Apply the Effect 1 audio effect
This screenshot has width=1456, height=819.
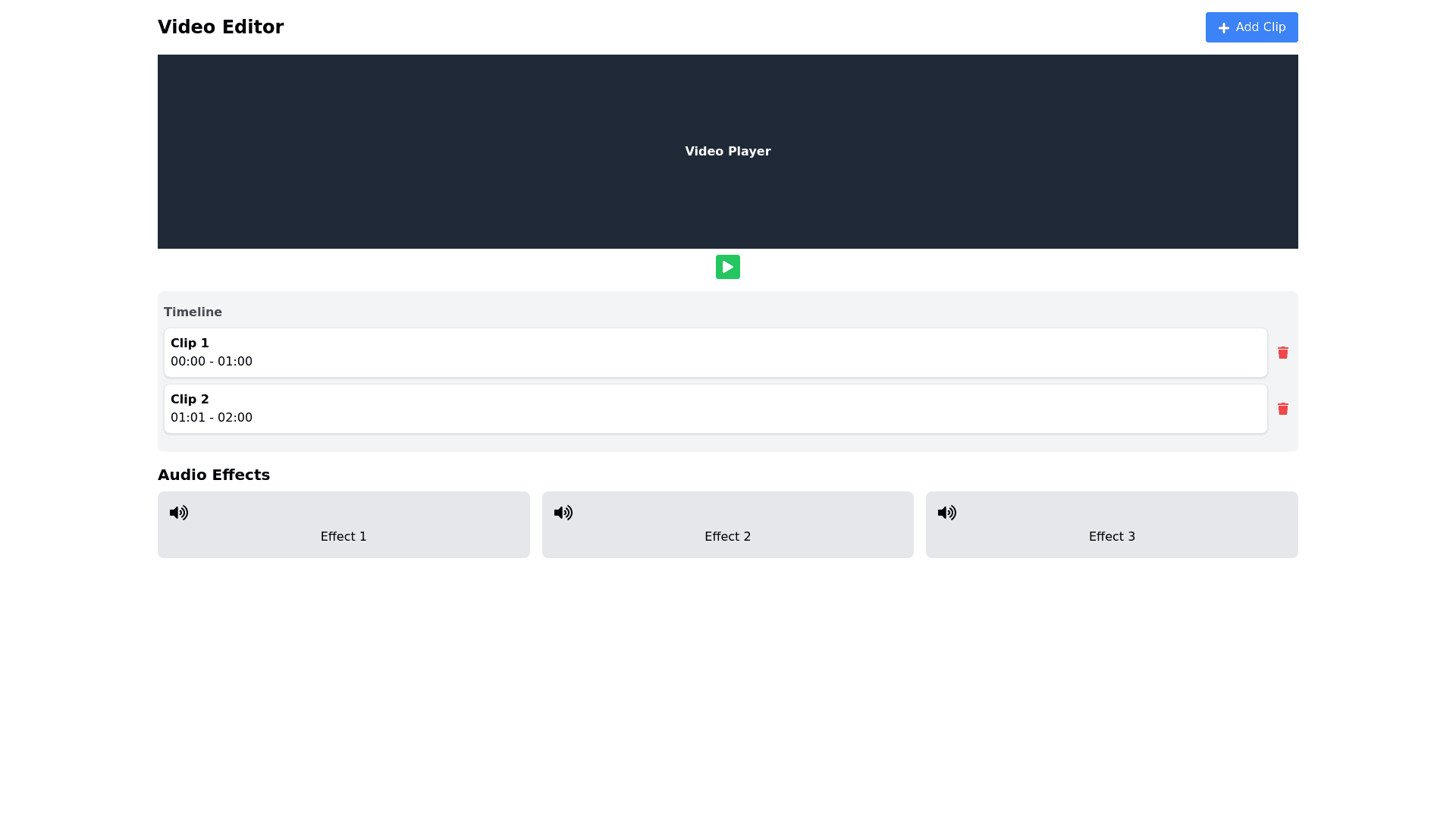344,537
